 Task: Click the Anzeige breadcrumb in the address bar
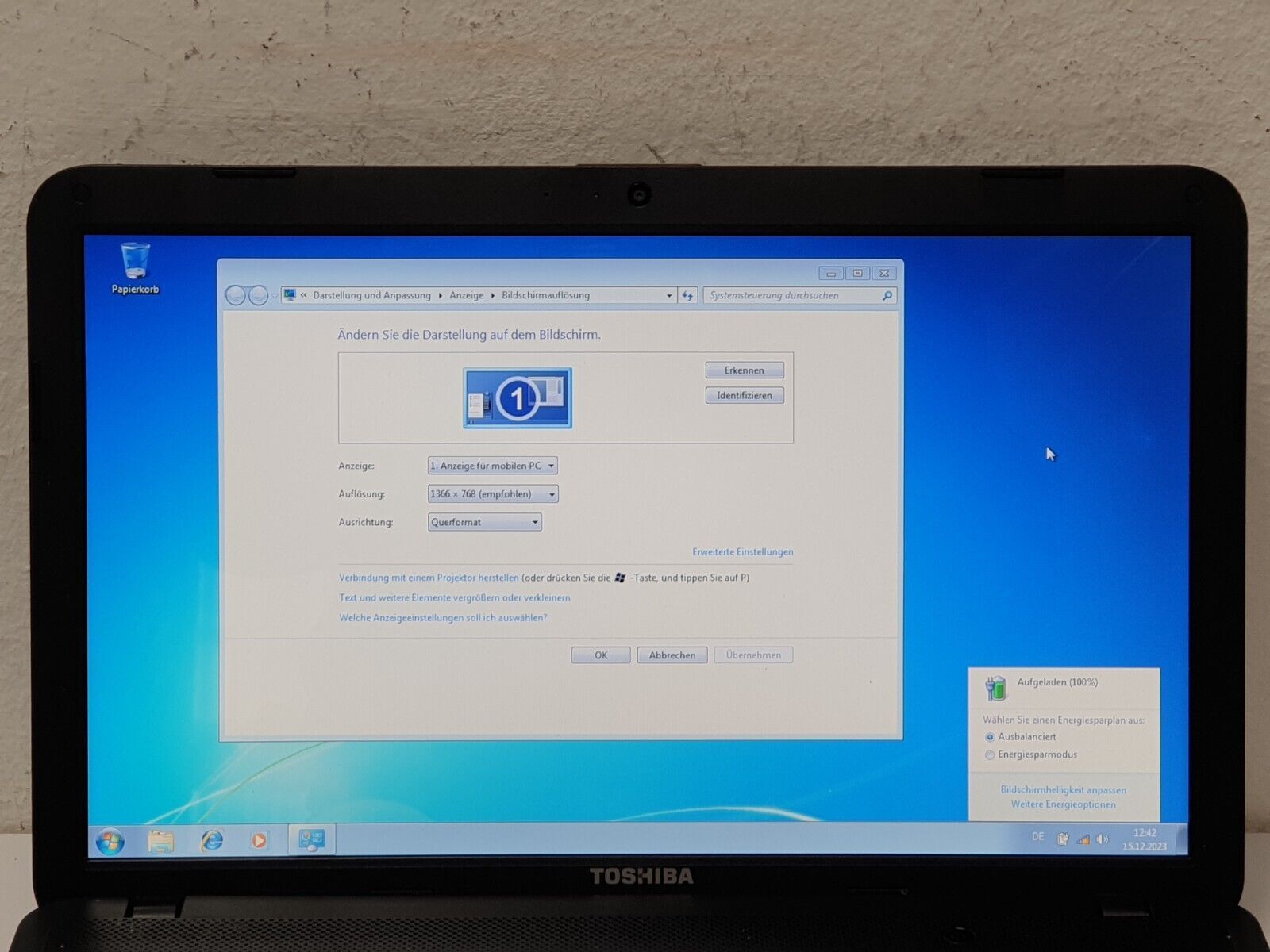466,295
